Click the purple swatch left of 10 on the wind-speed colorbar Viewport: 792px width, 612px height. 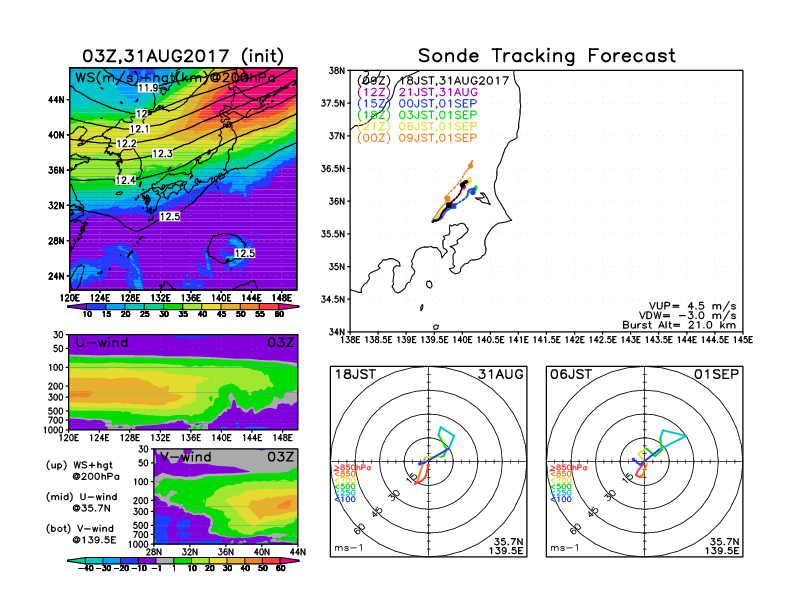[x=77, y=307]
